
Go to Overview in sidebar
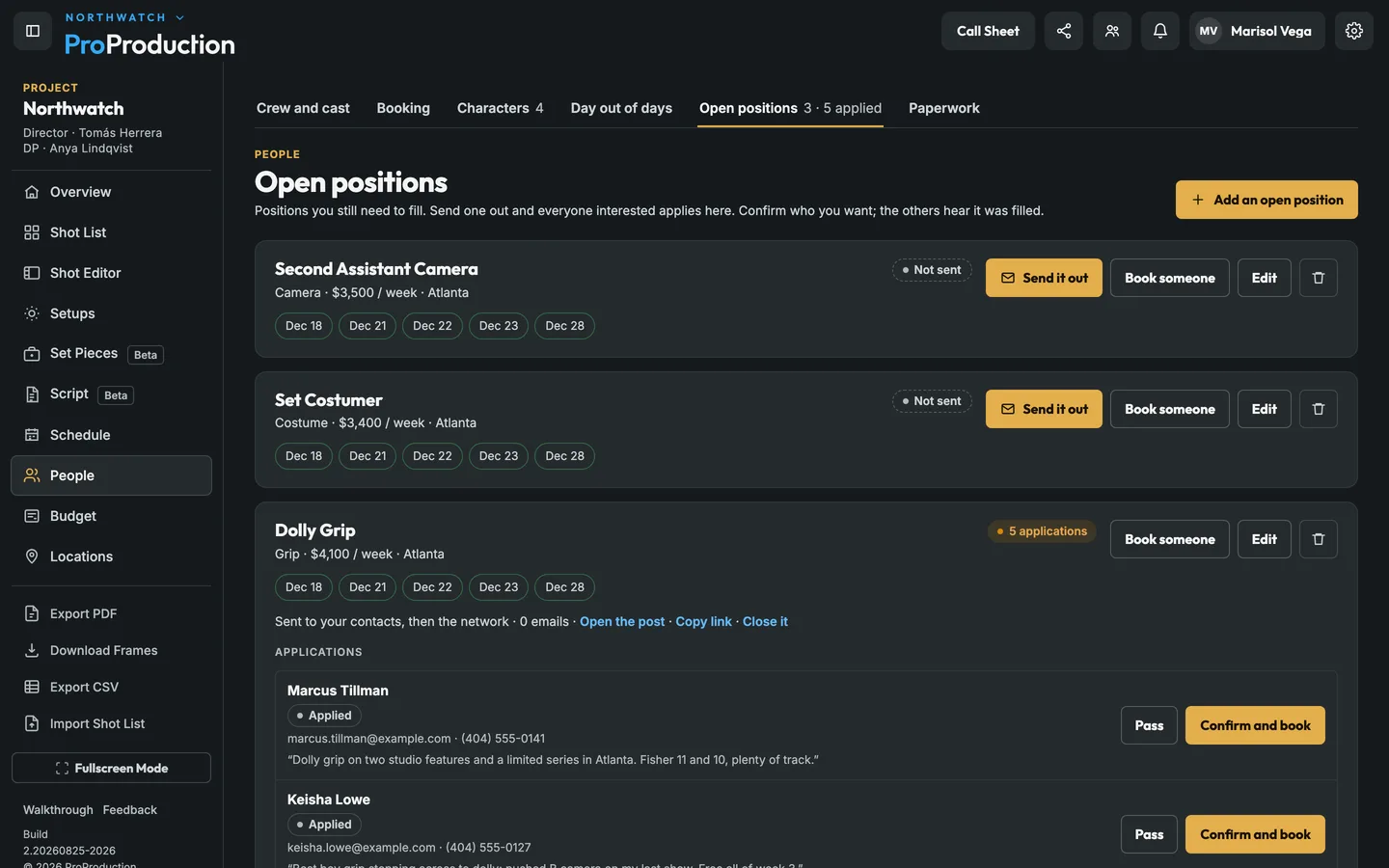tap(111, 192)
